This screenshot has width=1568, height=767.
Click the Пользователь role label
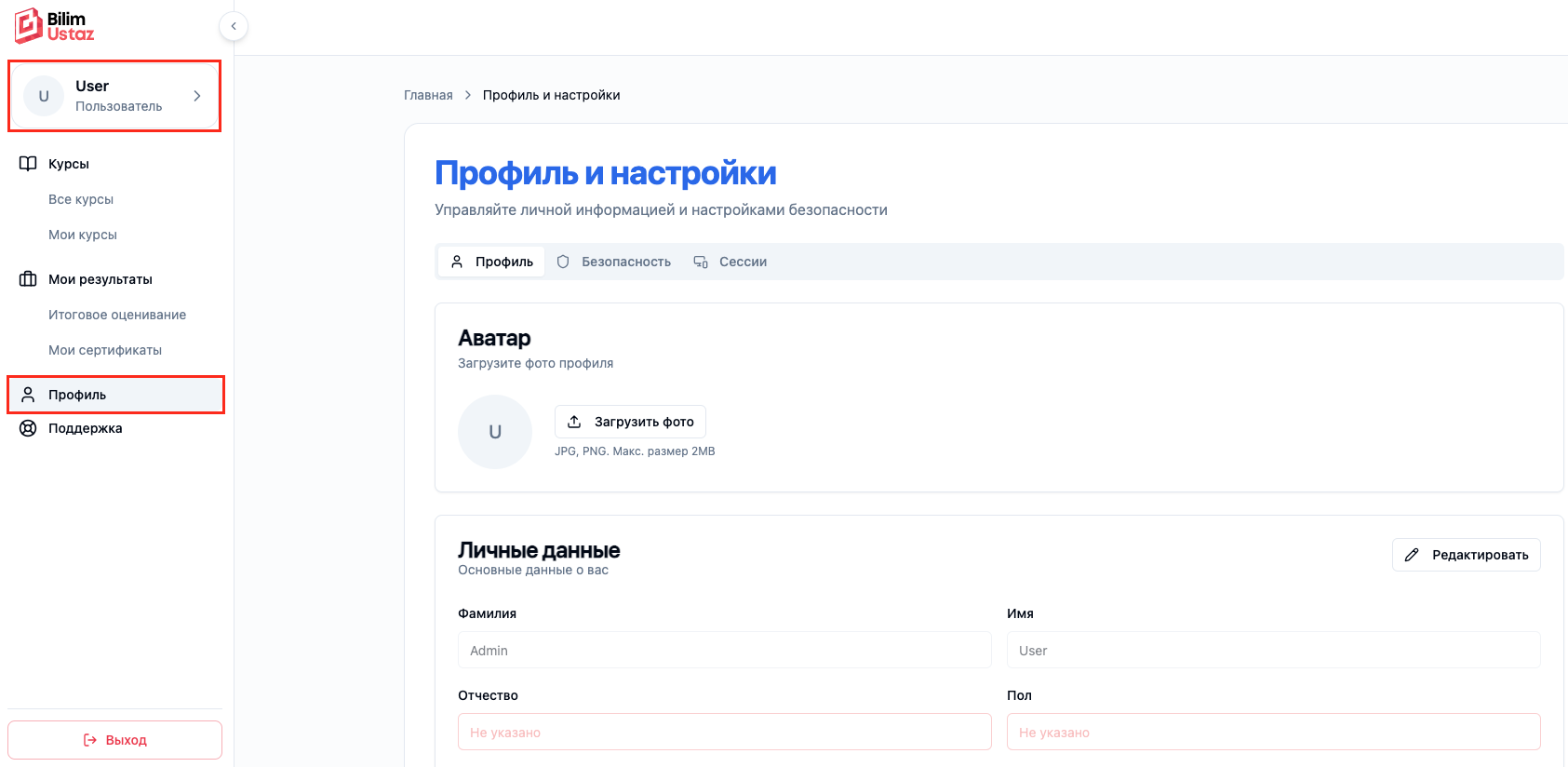(119, 106)
